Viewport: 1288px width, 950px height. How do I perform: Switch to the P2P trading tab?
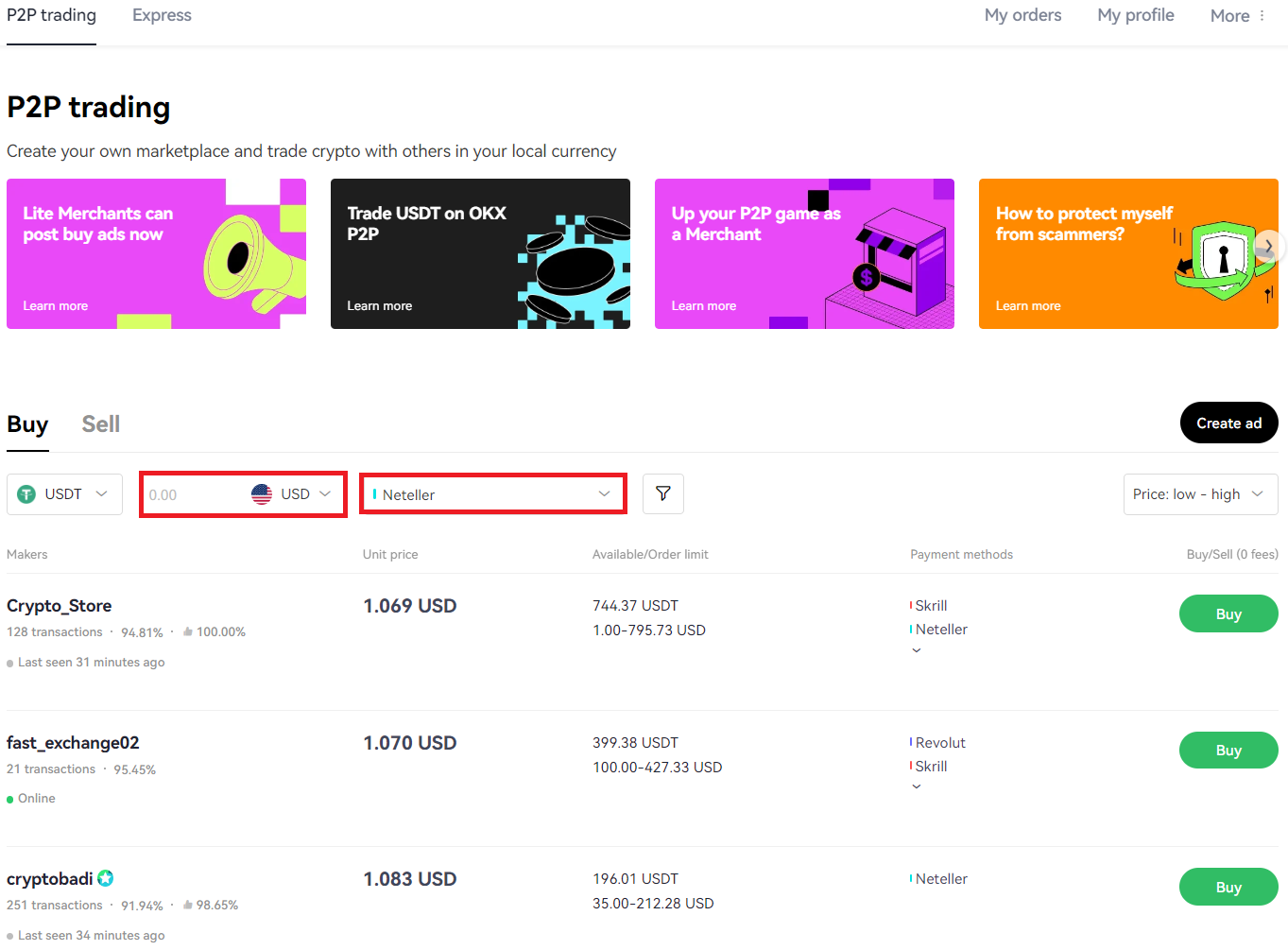click(51, 15)
